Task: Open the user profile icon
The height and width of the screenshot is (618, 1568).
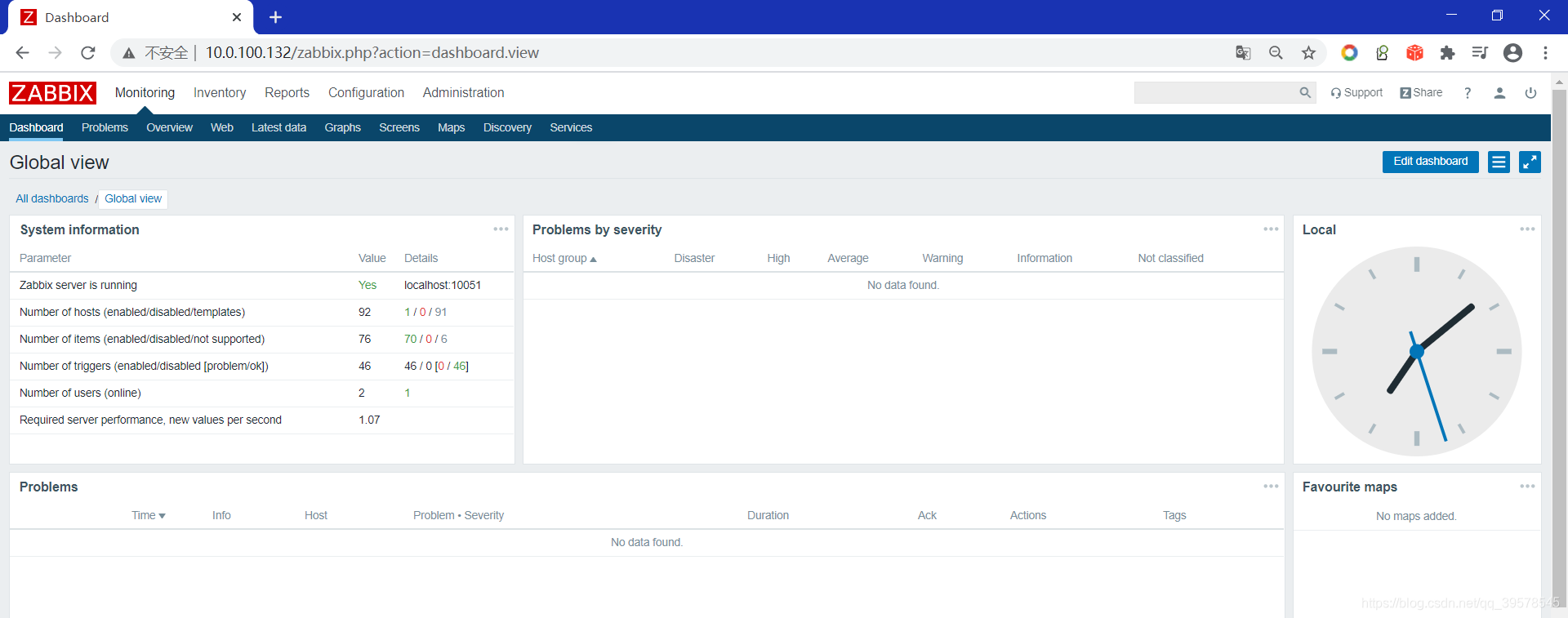Action: pyautogui.click(x=1499, y=93)
